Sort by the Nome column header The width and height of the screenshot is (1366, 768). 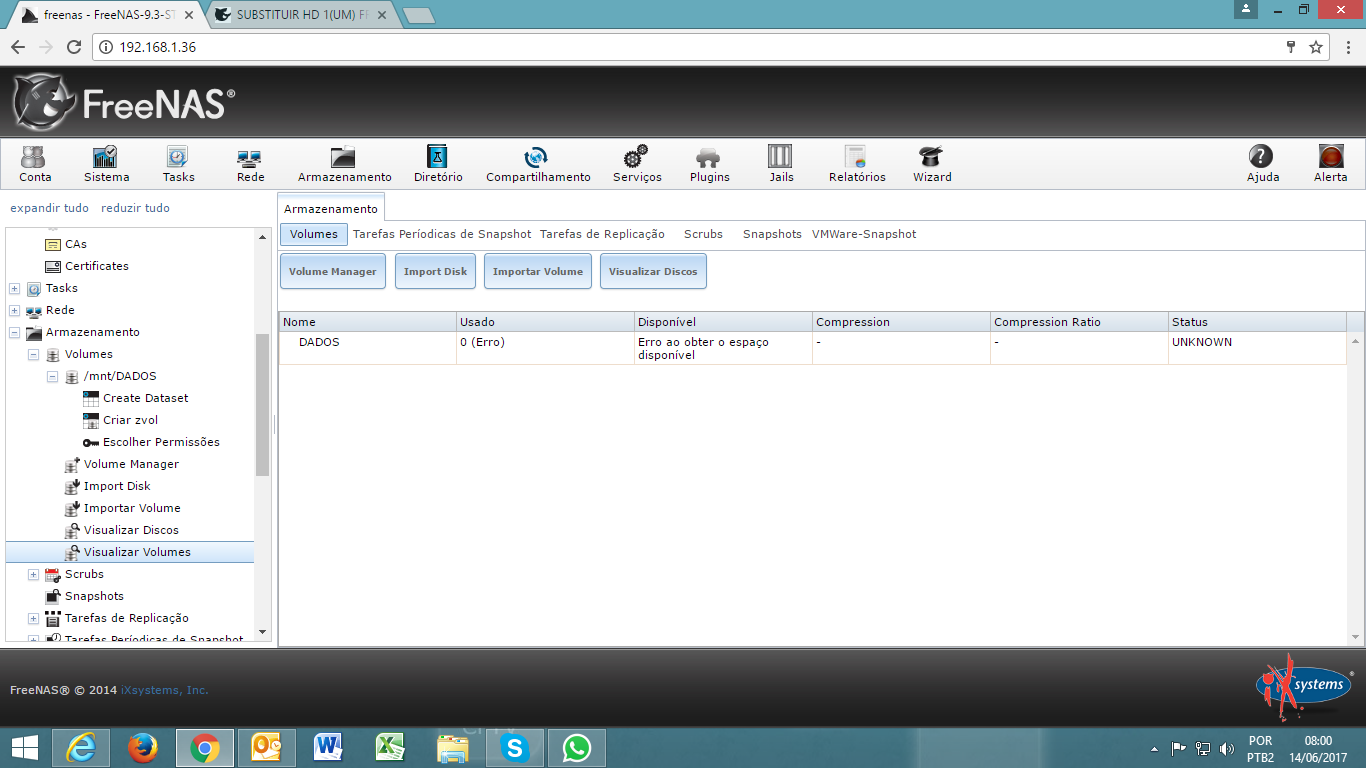(x=367, y=322)
